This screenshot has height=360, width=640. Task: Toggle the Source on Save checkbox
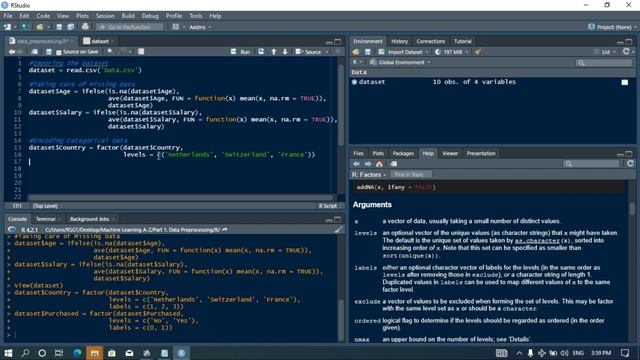click(58, 52)
